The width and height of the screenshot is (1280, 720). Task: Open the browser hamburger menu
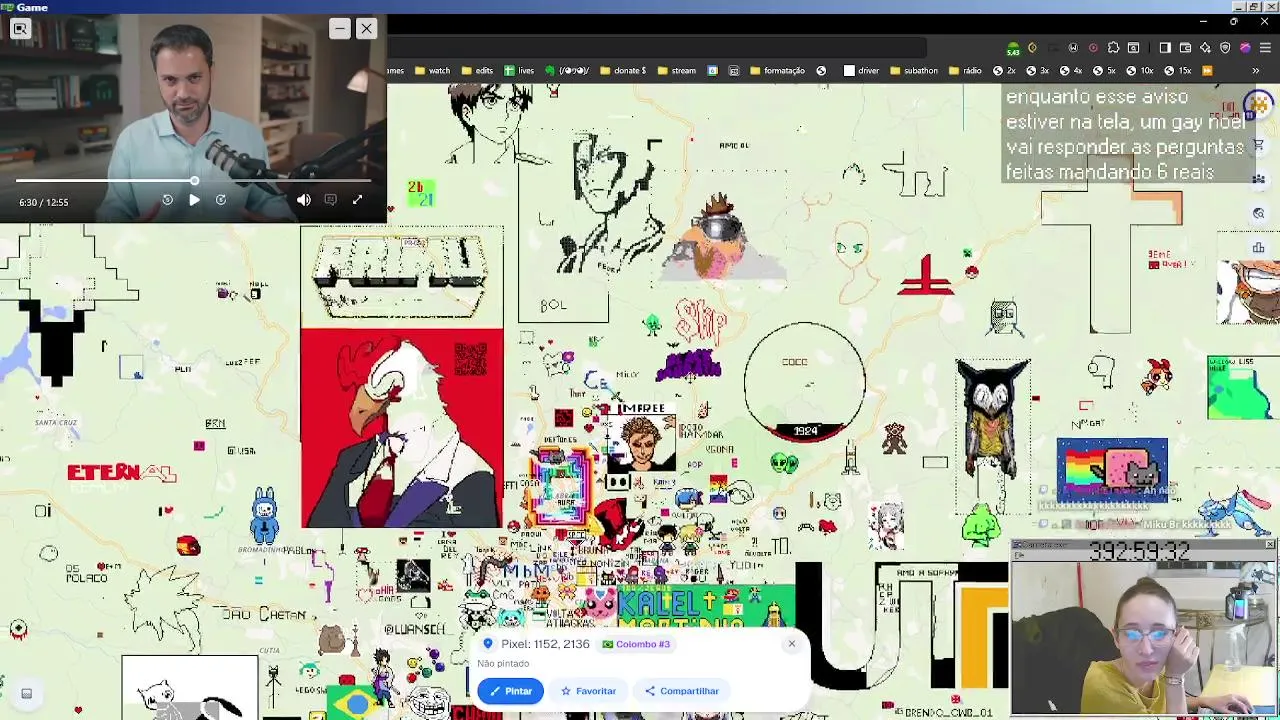click(1265, 48)
